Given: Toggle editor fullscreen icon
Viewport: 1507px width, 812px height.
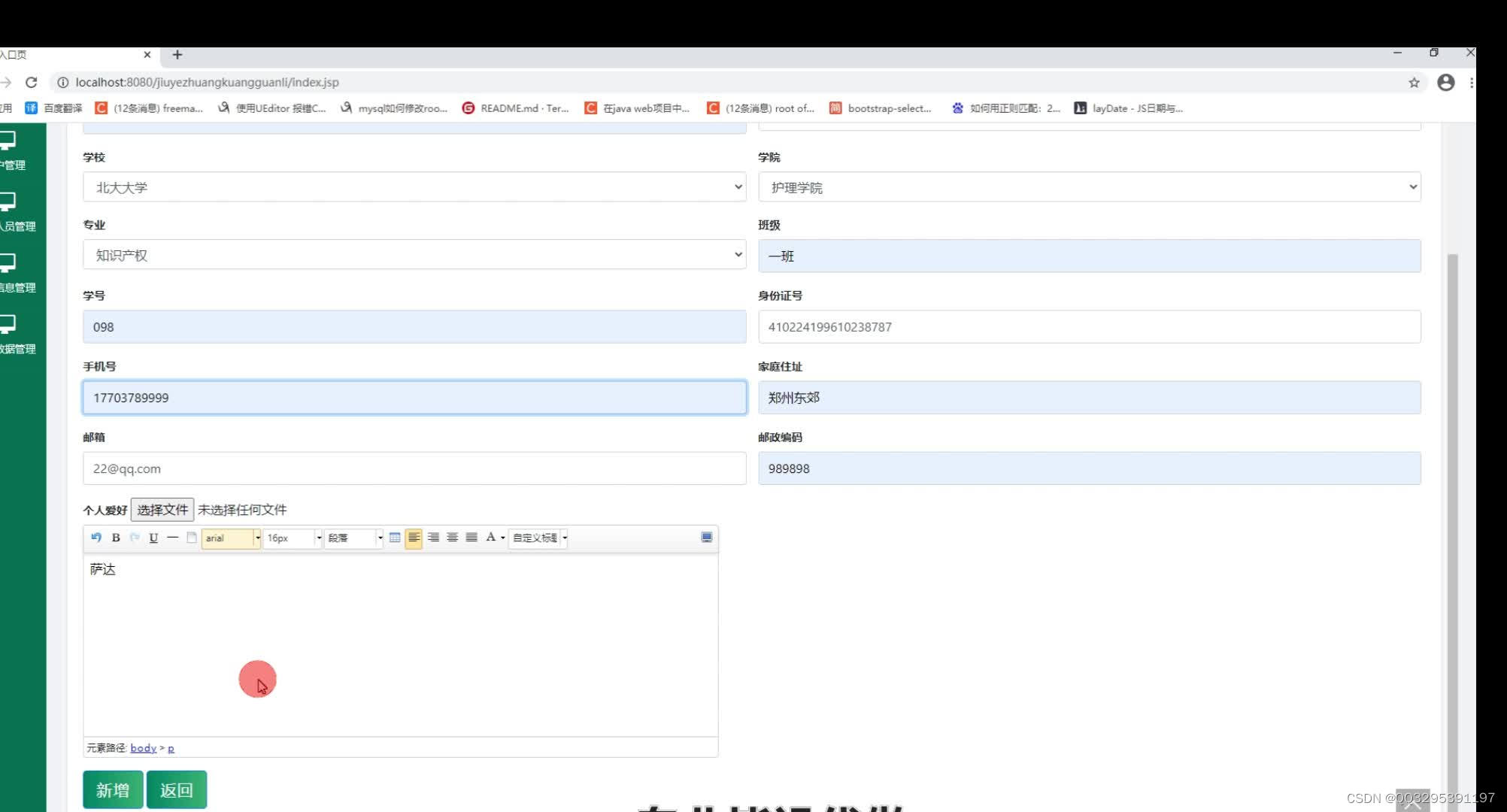Looking at the screenshot, I should point(707,538).
